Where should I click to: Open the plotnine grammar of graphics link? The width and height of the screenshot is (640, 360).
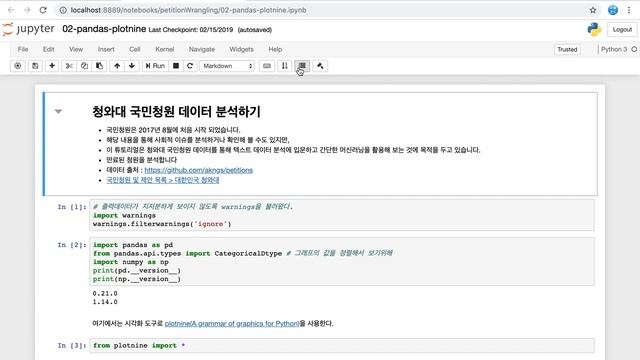point(232,323)
